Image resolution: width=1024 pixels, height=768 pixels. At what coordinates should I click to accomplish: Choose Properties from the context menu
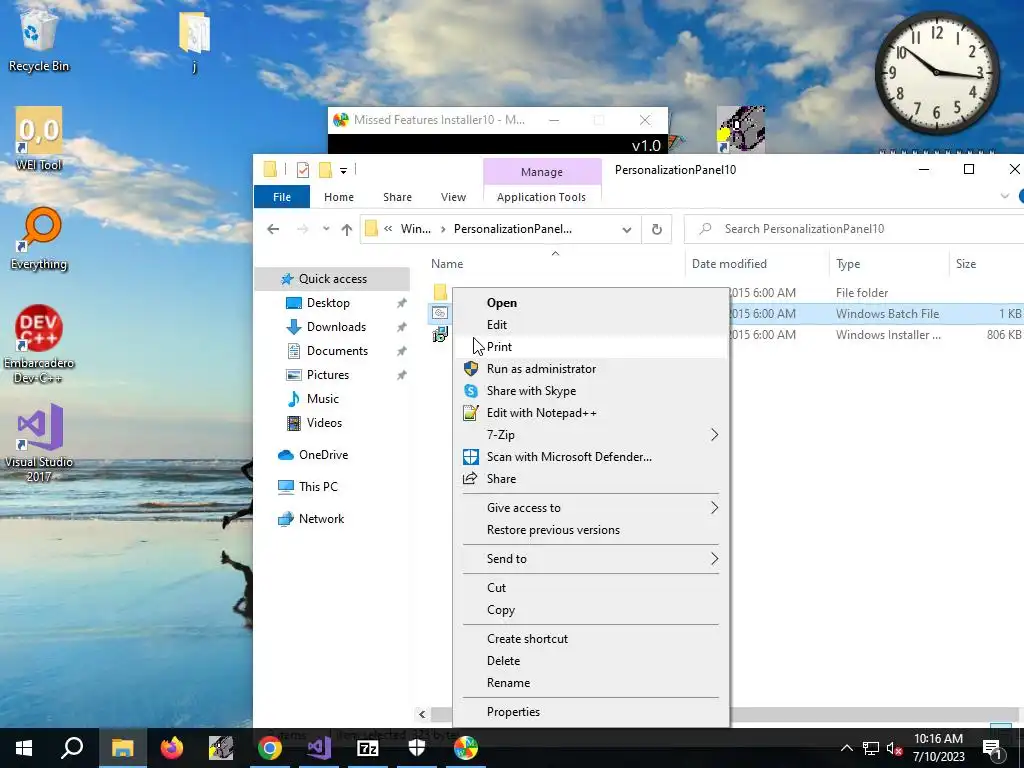pyautogui.click(x=591, y=712)
